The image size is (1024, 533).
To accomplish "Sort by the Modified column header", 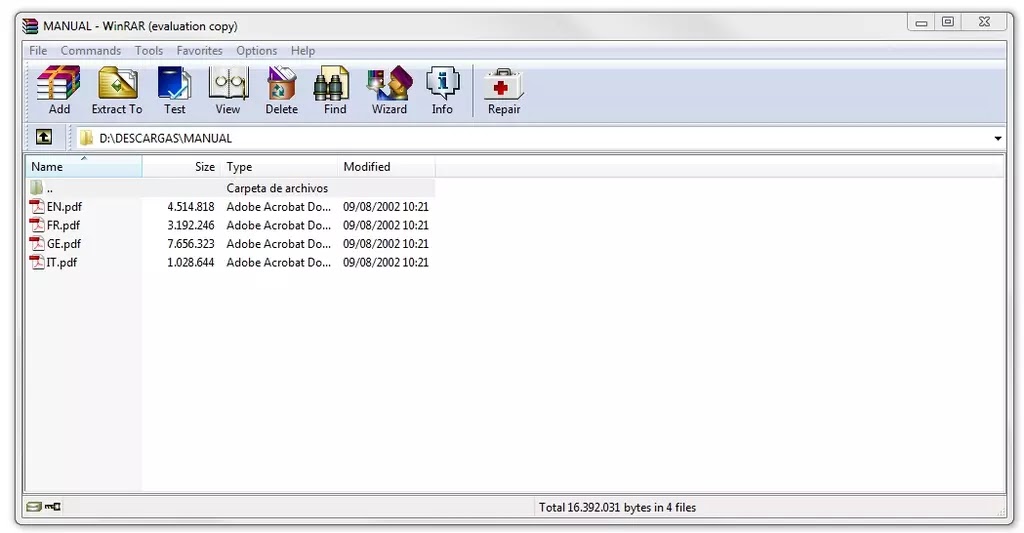I will [x=387, y=167].
